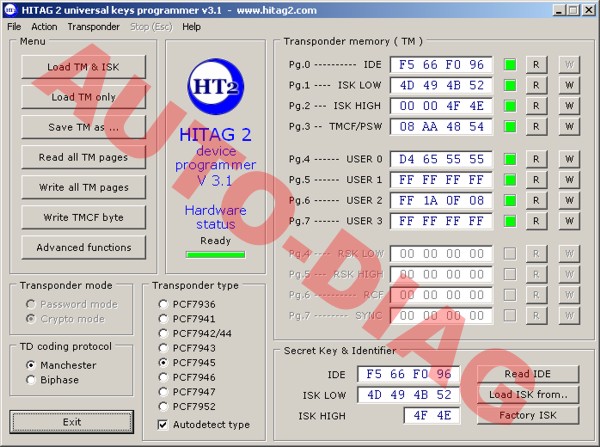
Task: Write Pg.1 ISK LOW with W button
Action: 569,85
